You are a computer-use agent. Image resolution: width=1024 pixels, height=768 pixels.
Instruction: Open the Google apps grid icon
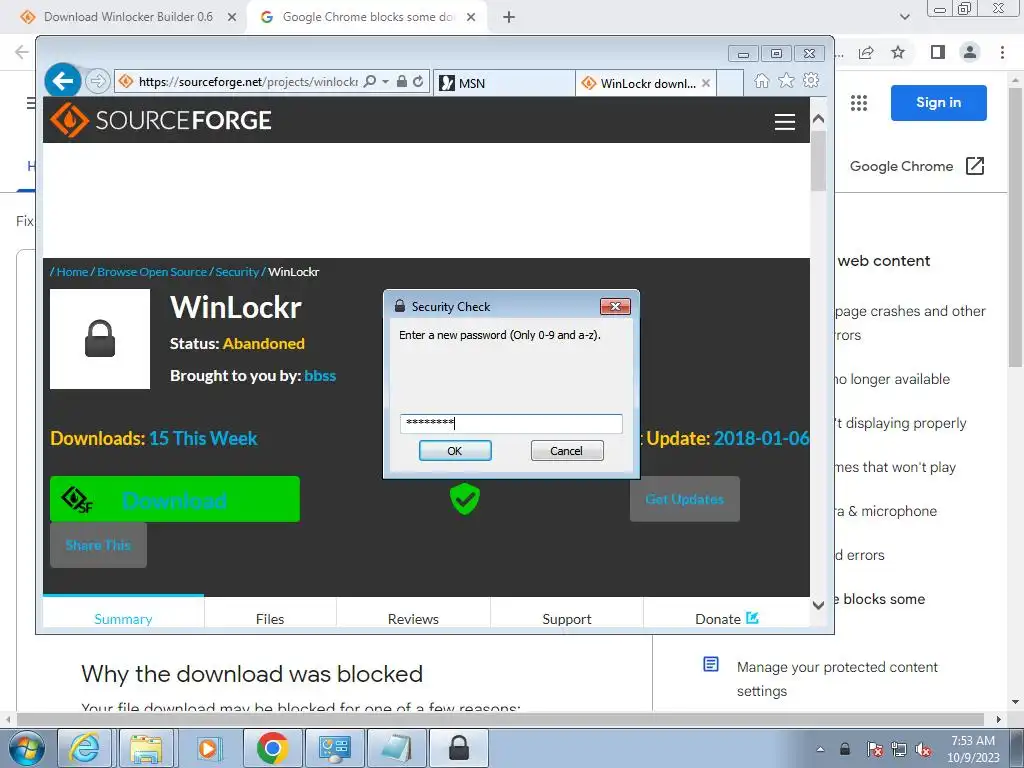(859, 103)
